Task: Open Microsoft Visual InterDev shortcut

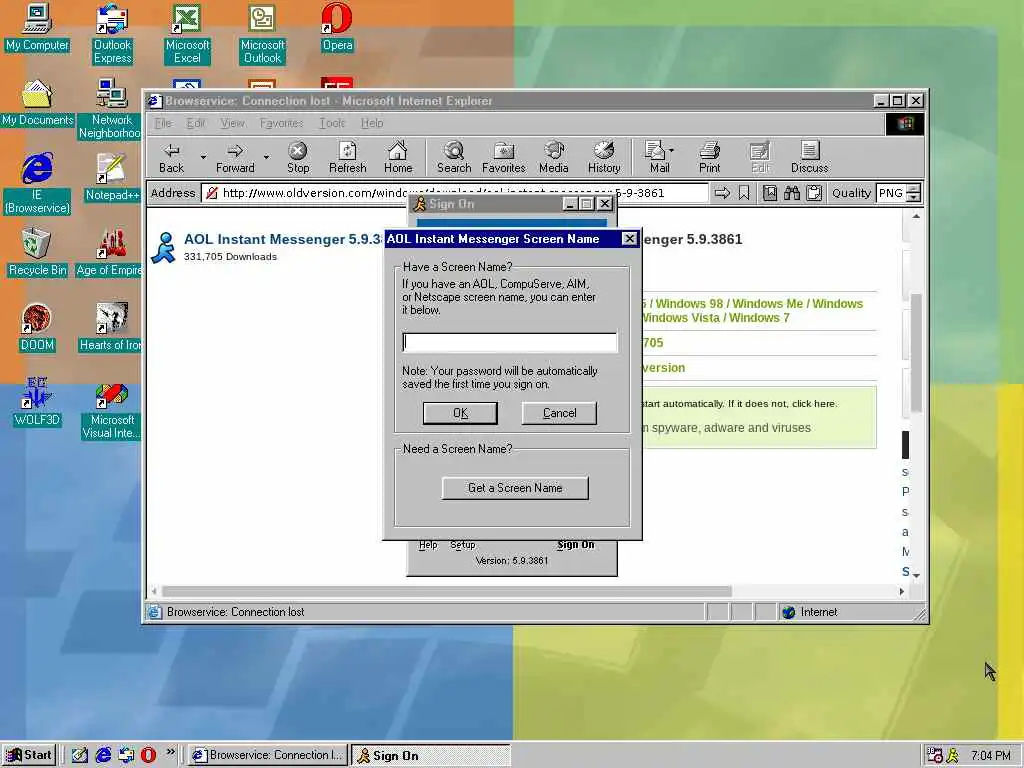Action: click(x=111, y=409)
